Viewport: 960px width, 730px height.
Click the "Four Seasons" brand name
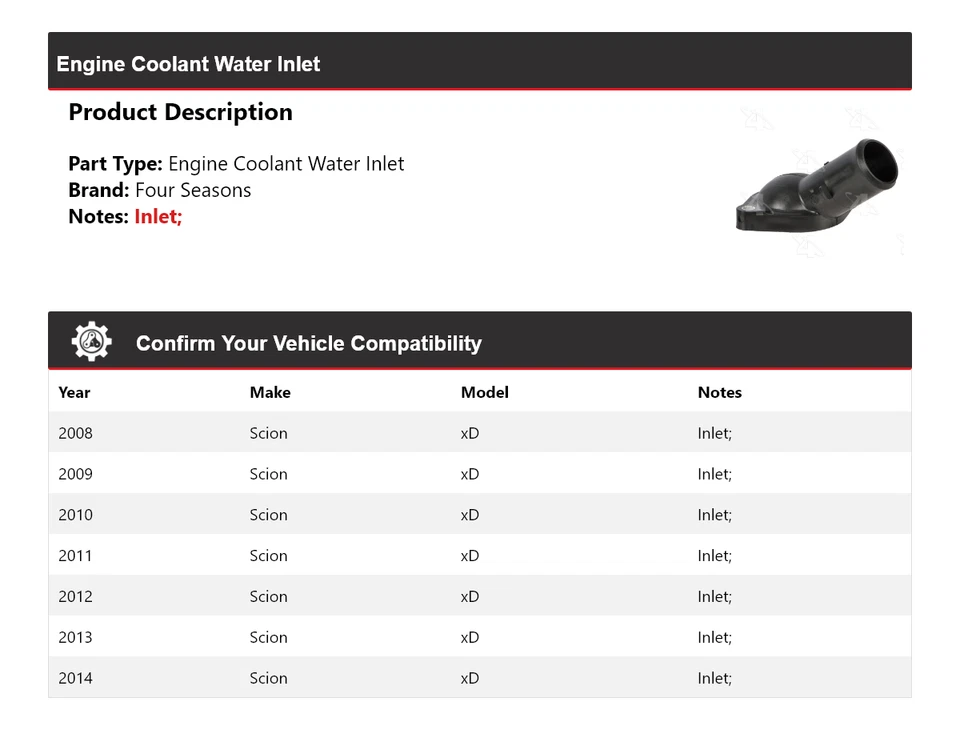[193, 190]
